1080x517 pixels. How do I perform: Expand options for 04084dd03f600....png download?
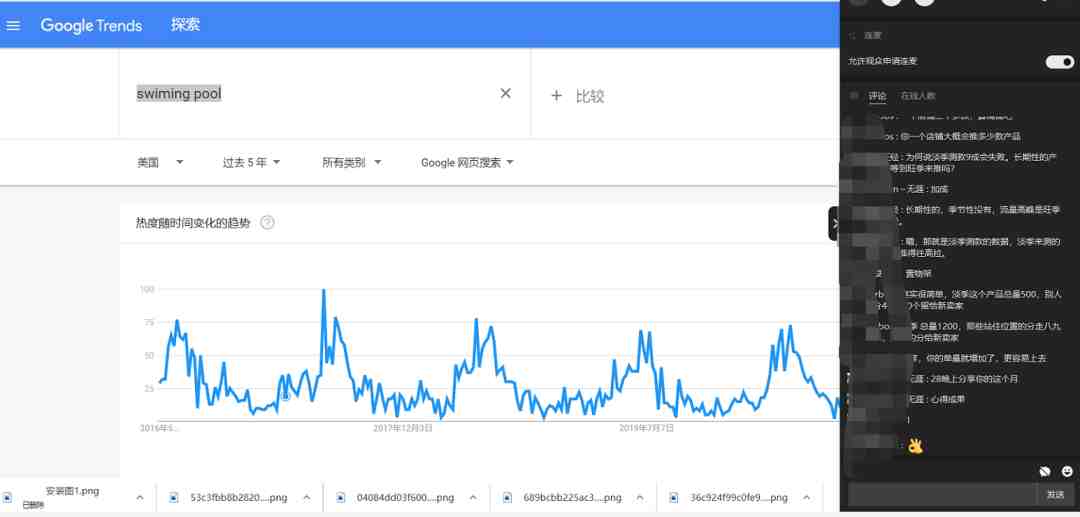click(x=473, y=497)
